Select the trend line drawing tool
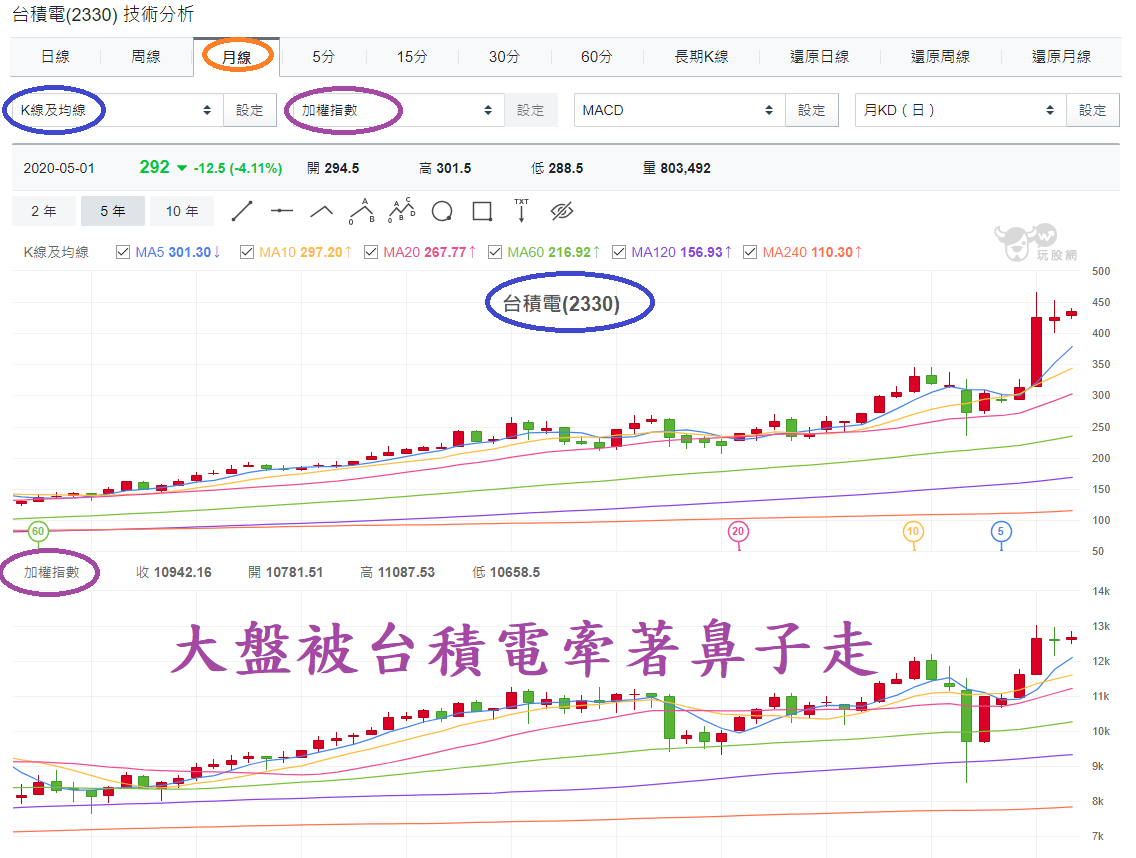Image resolution: width=1136 pixels, height=858 pixels. pyautogui.click(x=242, y=212)
